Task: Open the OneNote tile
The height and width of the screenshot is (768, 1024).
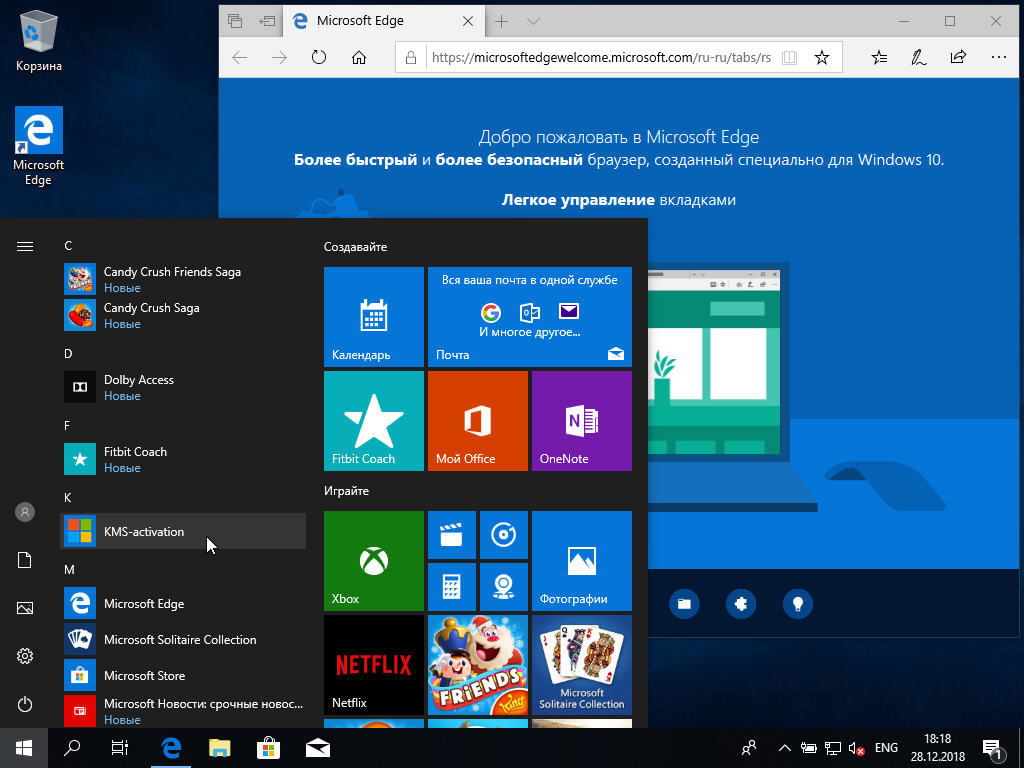Action: (581, 421)
